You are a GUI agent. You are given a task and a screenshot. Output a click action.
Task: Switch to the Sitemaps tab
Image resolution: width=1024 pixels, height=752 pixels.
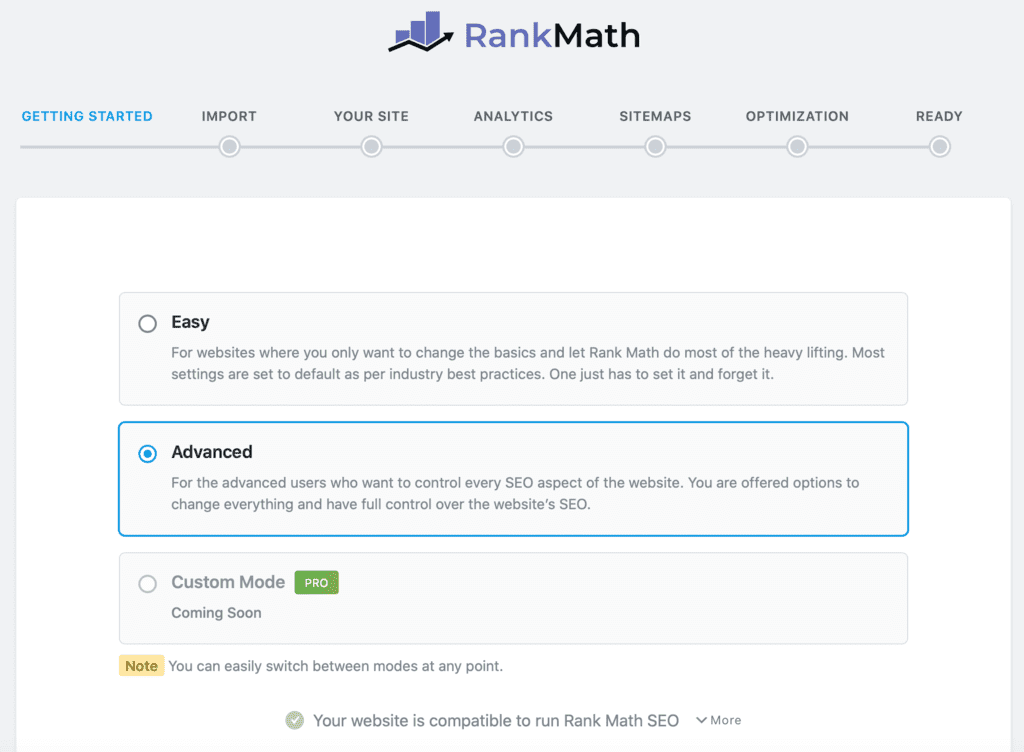(x=655, y=116)
